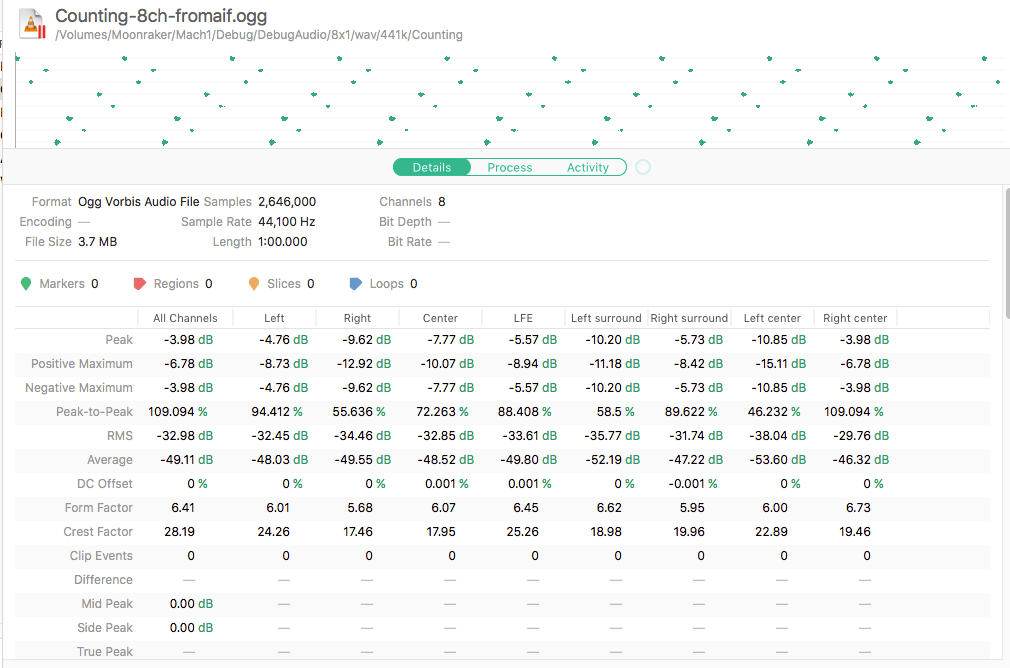This screenshot has height=668, width=1010.
Task: Click the audio file icon beside the filename
Action: click(32, 24)
